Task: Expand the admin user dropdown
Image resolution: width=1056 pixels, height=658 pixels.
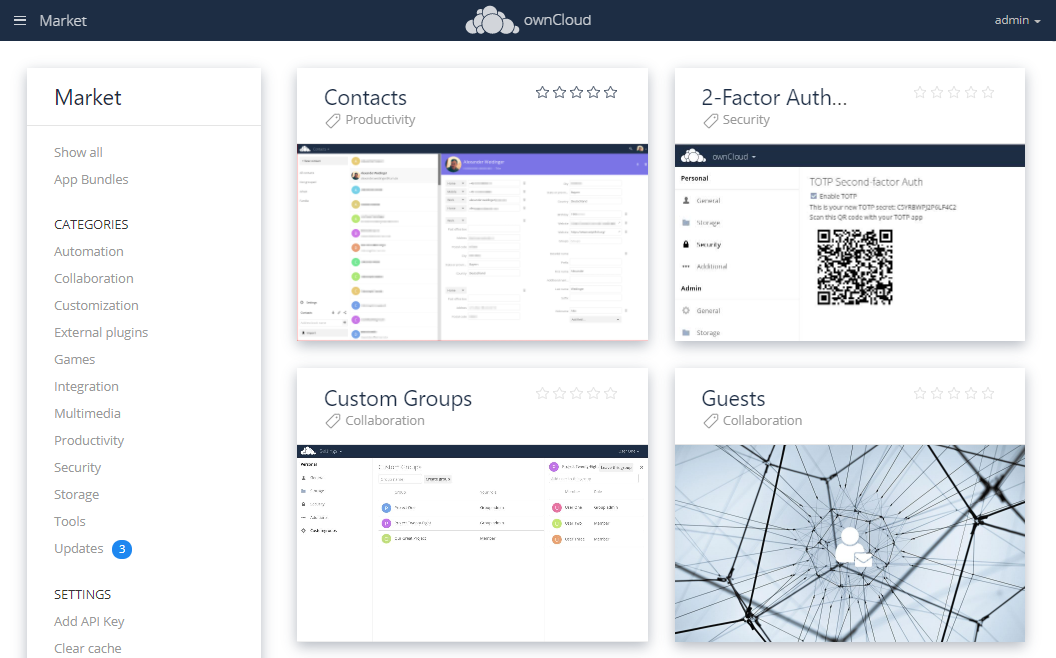Action: pyautogui.click(x=1018, y=20)
